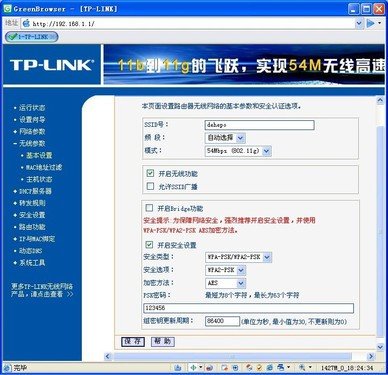Image resolution: width=388 pixels, height=375 pixels.
Task: Open 路由功能 in the sidebar
Action: [32, 227]
